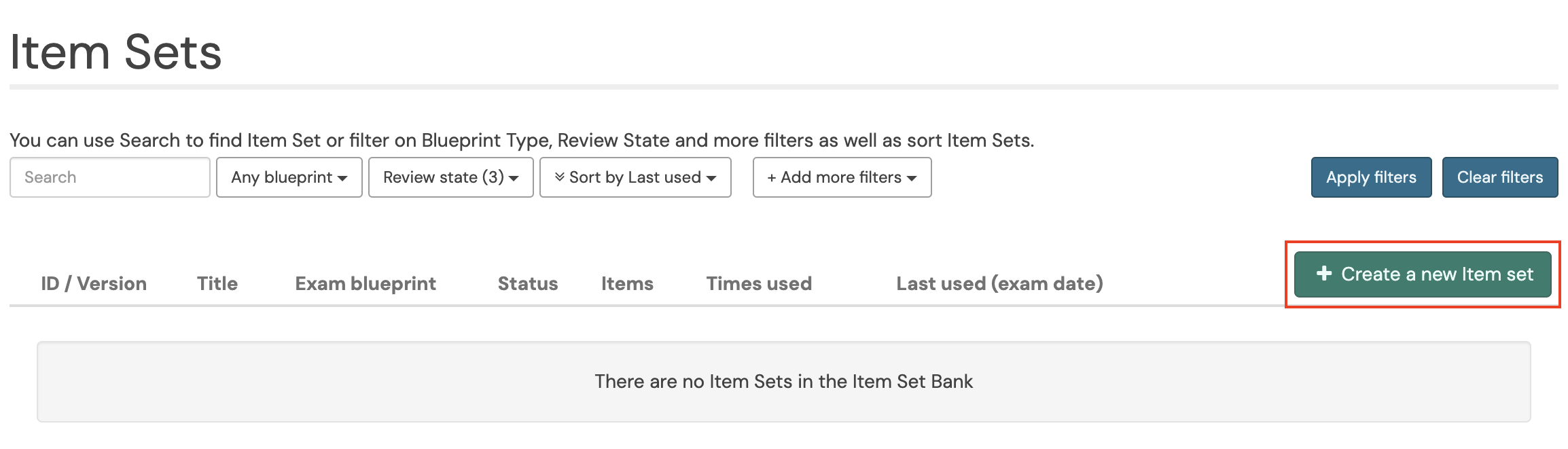
Task: Click the caret arrow on Review state filter
Action: tap(514, 177)
